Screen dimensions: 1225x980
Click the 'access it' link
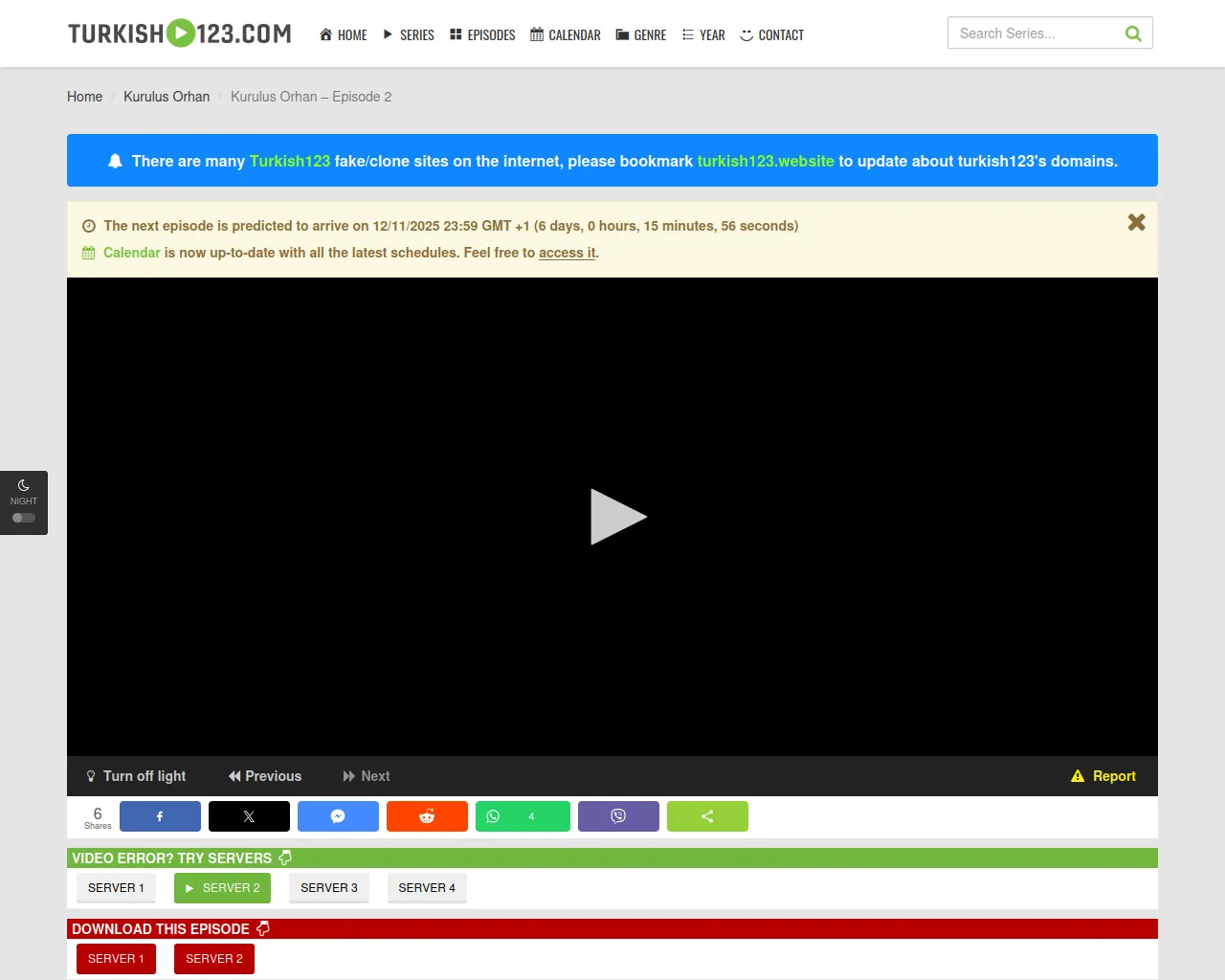(x=568, y=253)
